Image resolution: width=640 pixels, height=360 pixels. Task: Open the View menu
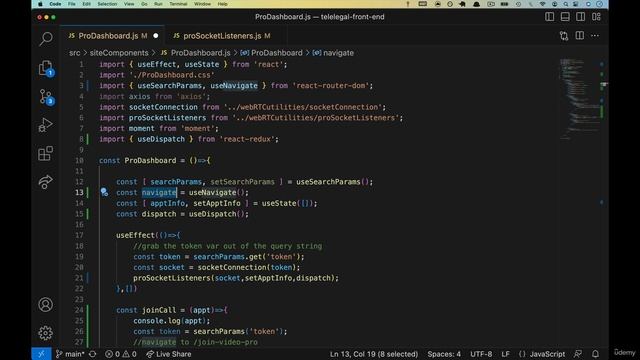(x=129, y=4)
